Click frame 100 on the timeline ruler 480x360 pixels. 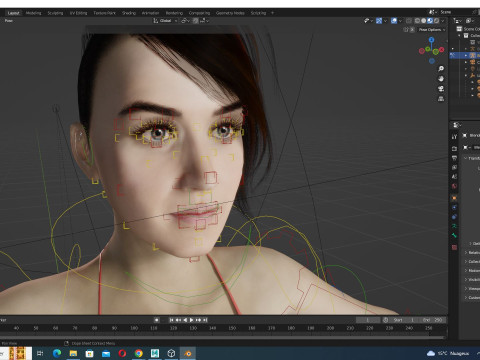(x=134, y=328)
